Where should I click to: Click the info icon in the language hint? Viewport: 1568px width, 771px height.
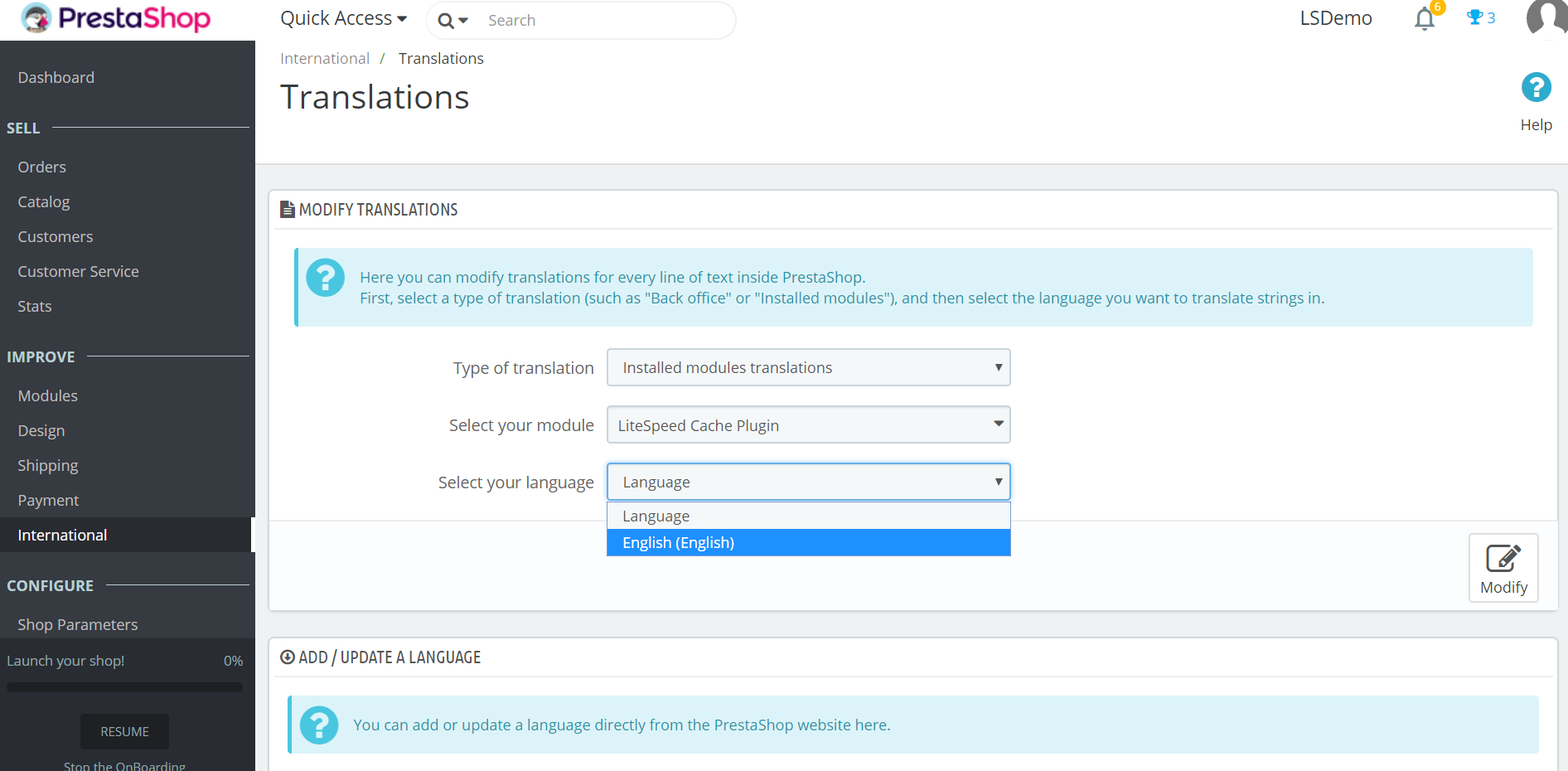coord(319,725)
